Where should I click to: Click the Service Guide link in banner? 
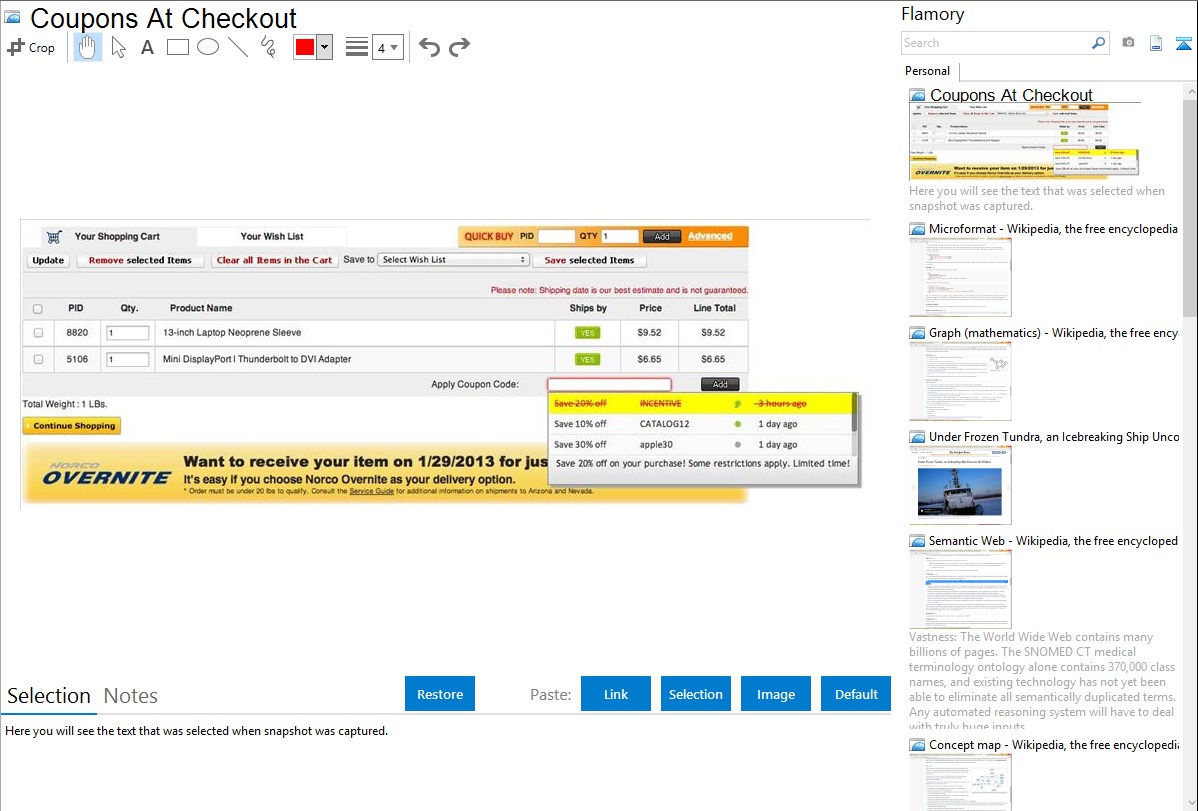pyautogui.click(x=371, y=491)
